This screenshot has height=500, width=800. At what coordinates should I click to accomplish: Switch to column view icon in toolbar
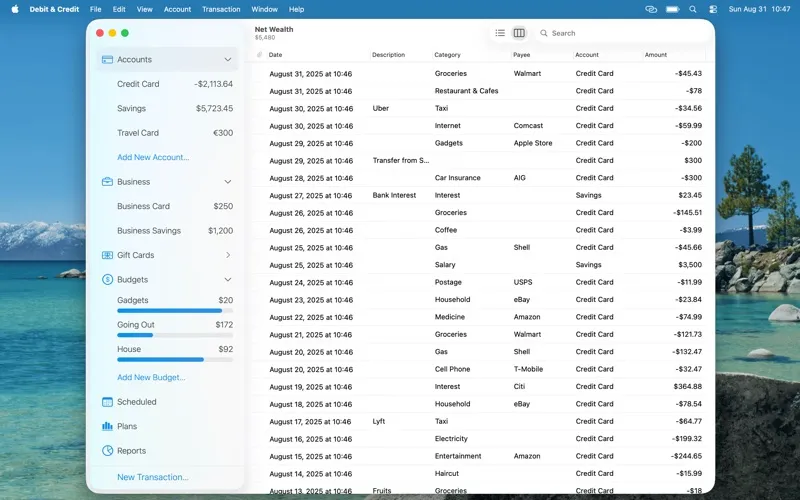coord(519,33)
